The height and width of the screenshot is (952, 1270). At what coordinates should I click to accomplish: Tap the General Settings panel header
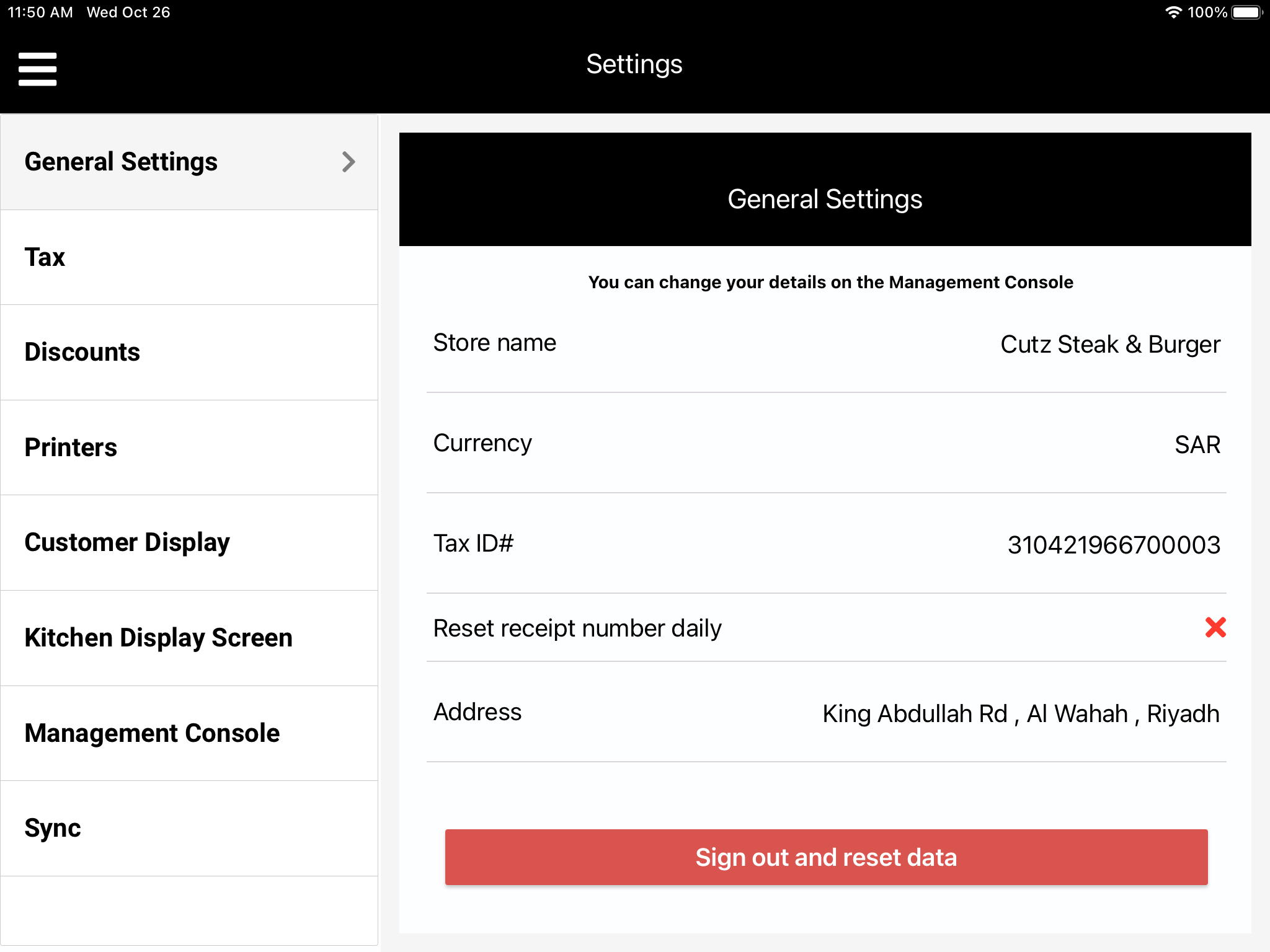click(825, 189)
